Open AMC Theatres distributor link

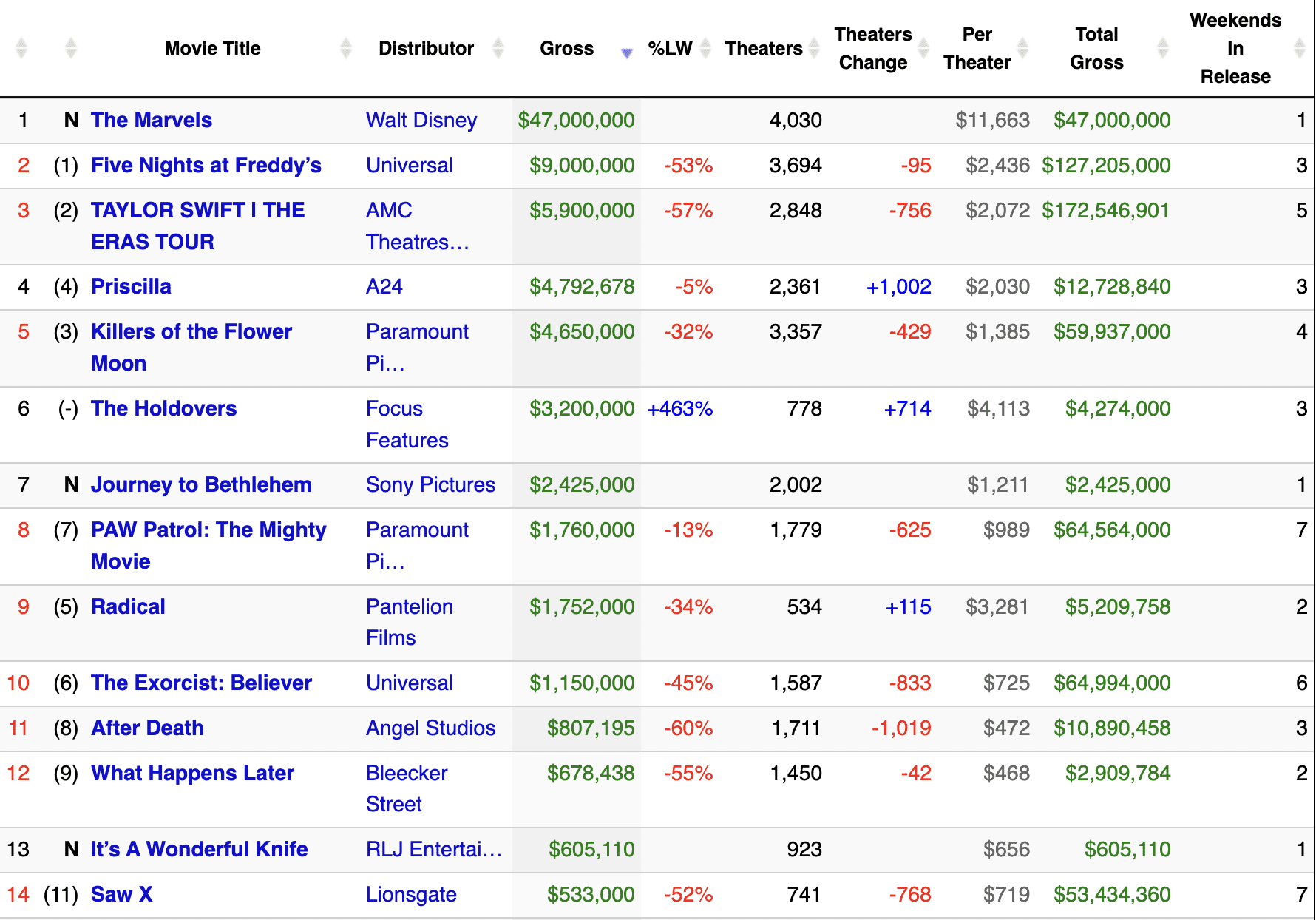click(x=417, y=226)
